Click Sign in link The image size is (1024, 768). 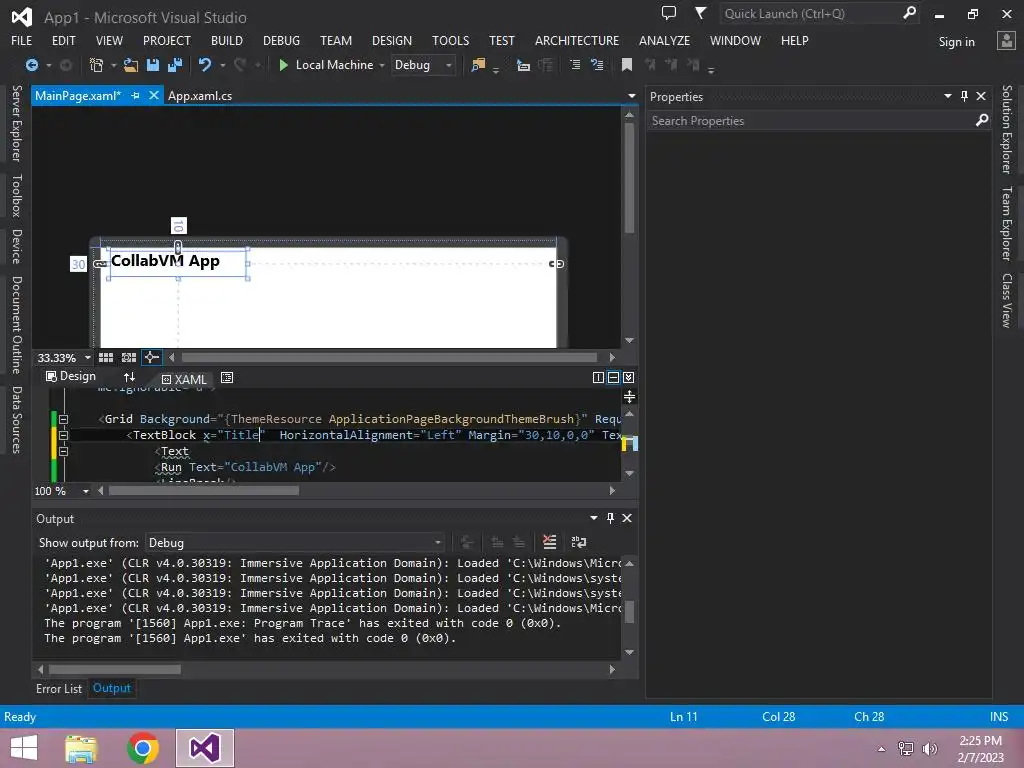click(957, 42)
